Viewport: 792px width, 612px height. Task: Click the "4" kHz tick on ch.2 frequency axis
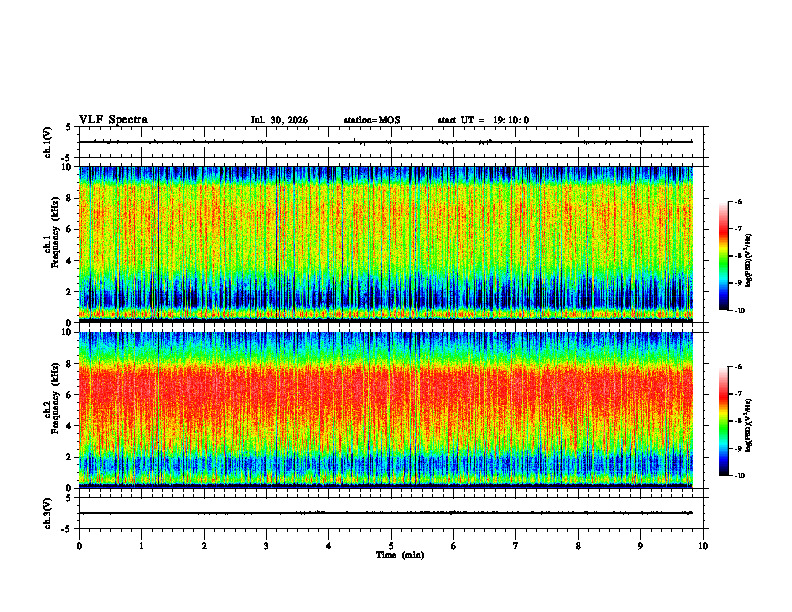(70, 426)
